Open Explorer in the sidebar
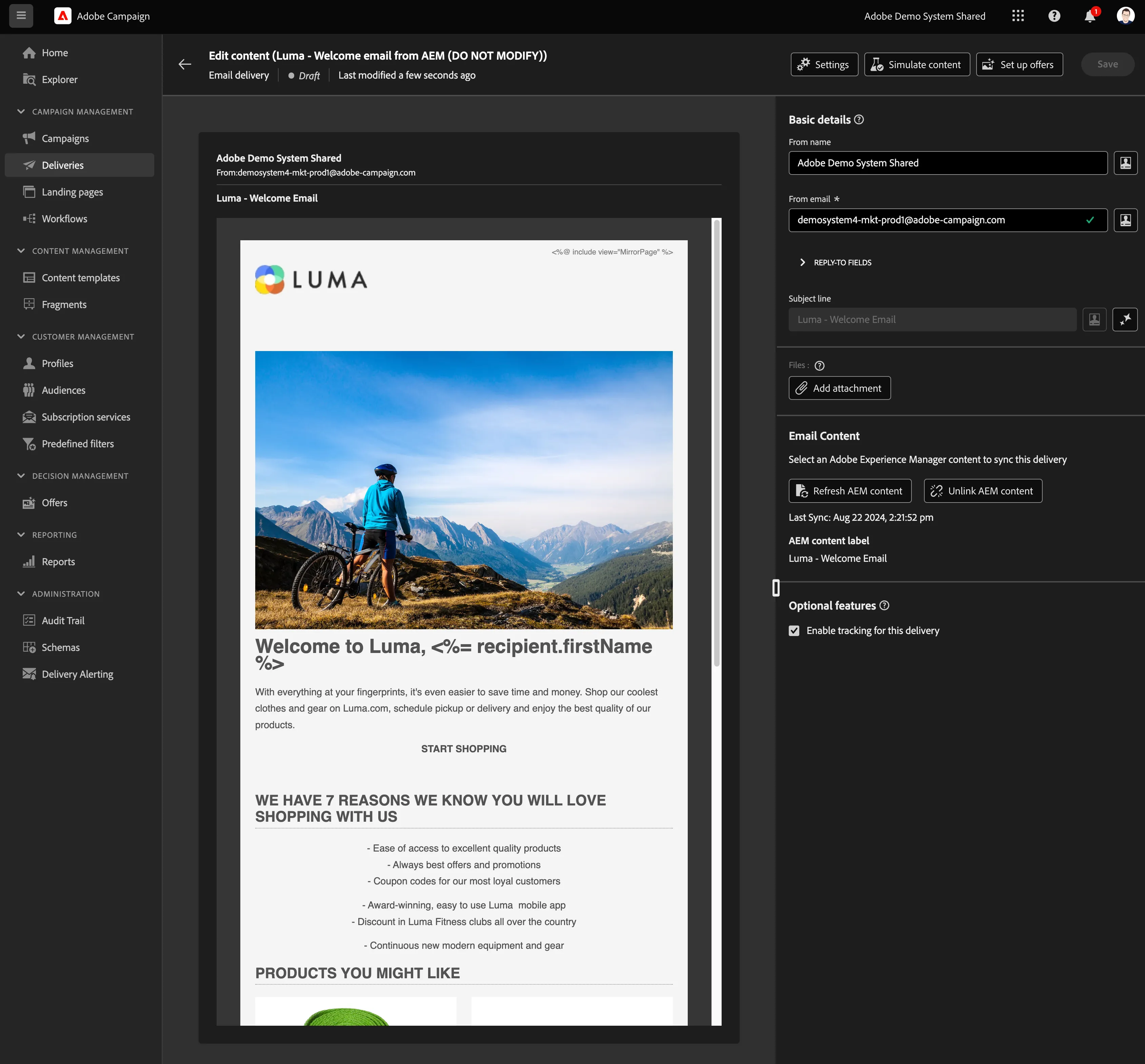 pos(79,79)
